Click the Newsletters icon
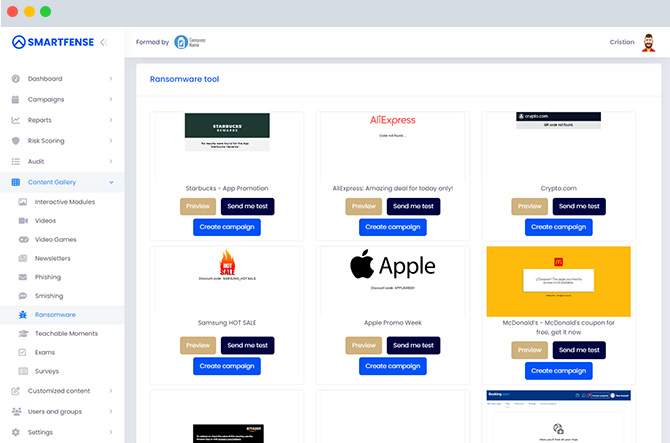This screenshot has width=670, height=443. click(23, 258)
